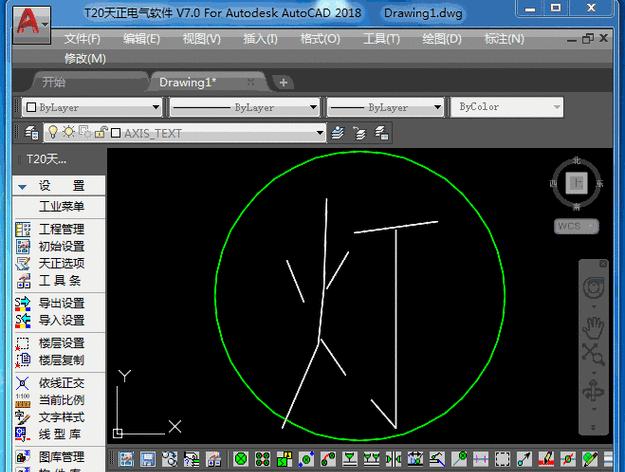Click the ByLayer color swatch box
Viewport: 625px width, 472px height.
click(x=31, y=107)
